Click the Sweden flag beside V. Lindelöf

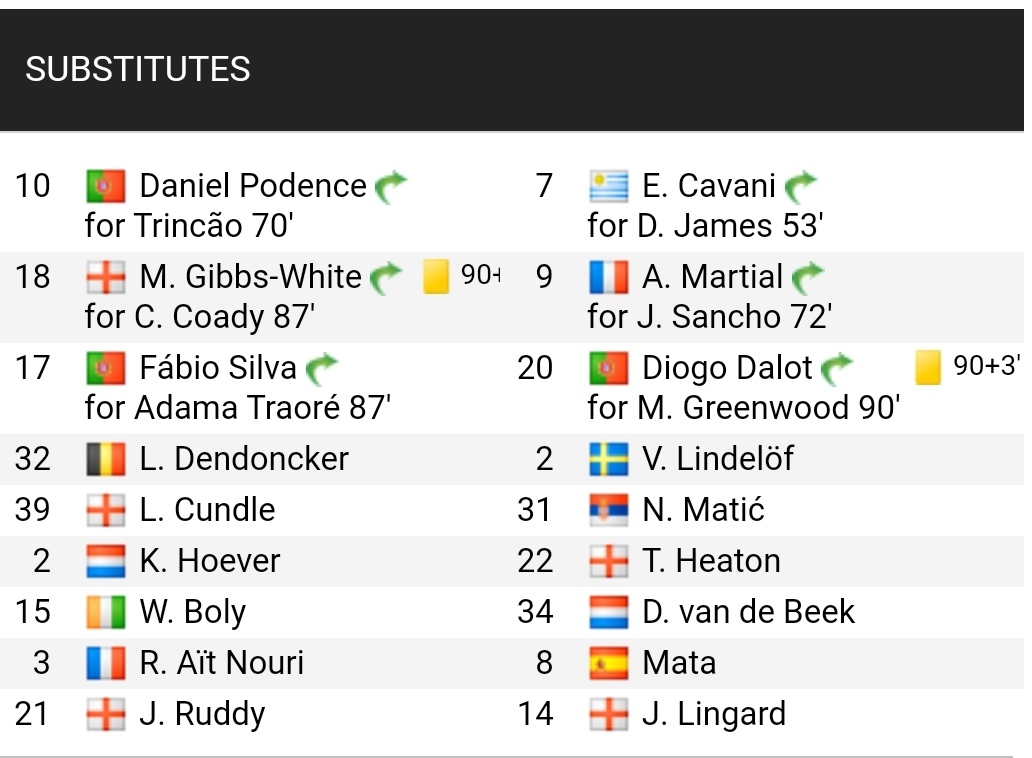pos(609,459)
